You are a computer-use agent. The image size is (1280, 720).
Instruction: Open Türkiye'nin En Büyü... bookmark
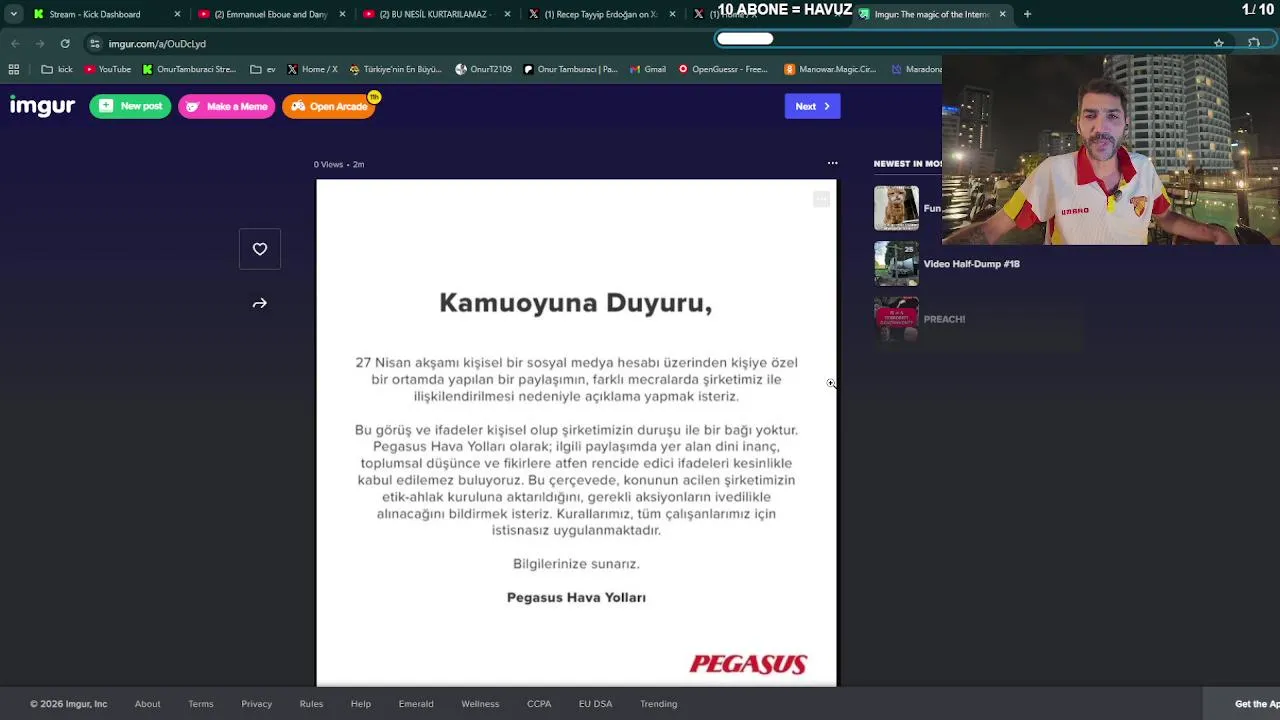[x=395, y=69]
